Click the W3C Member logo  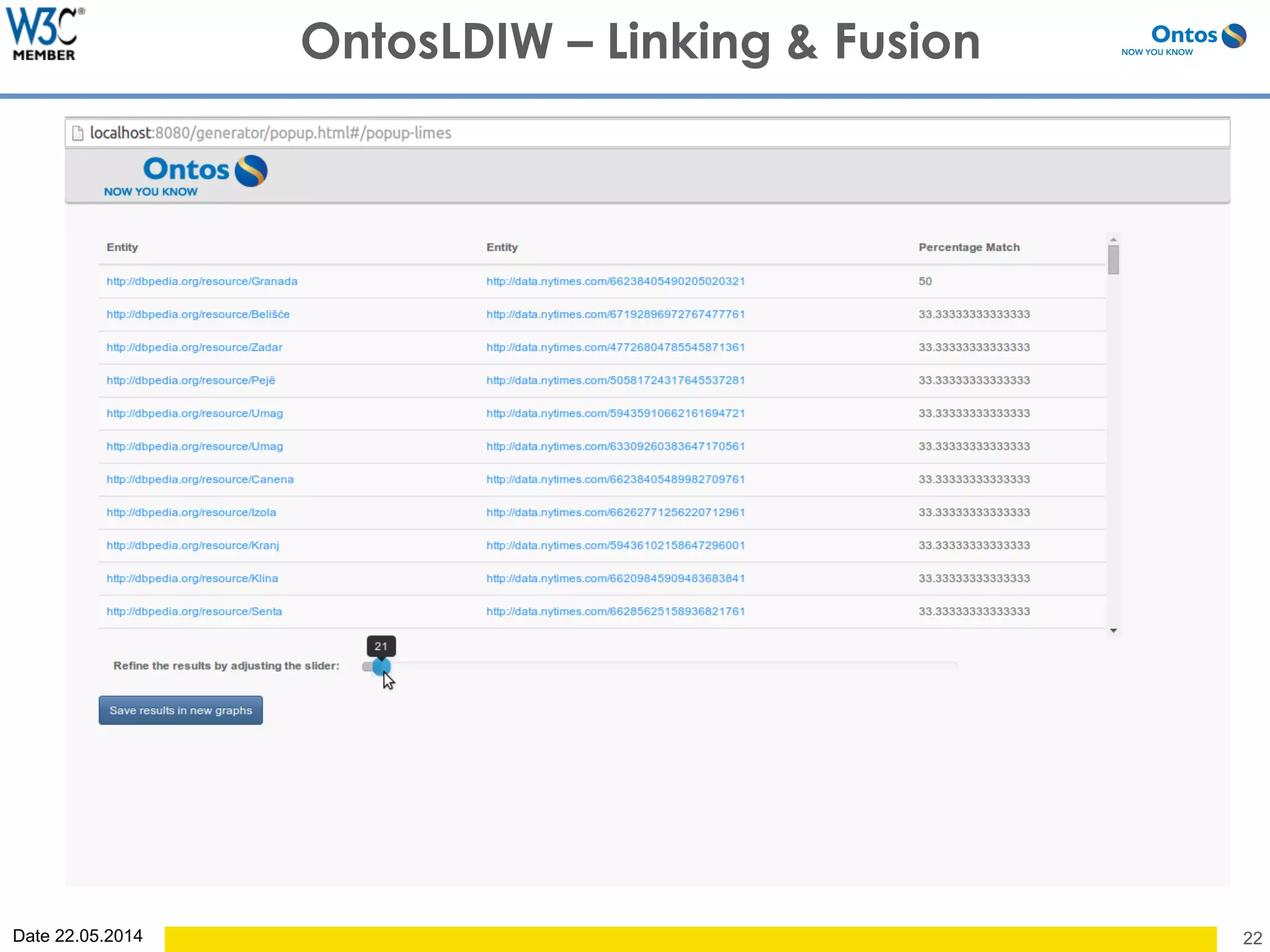[x=45, y=34]
